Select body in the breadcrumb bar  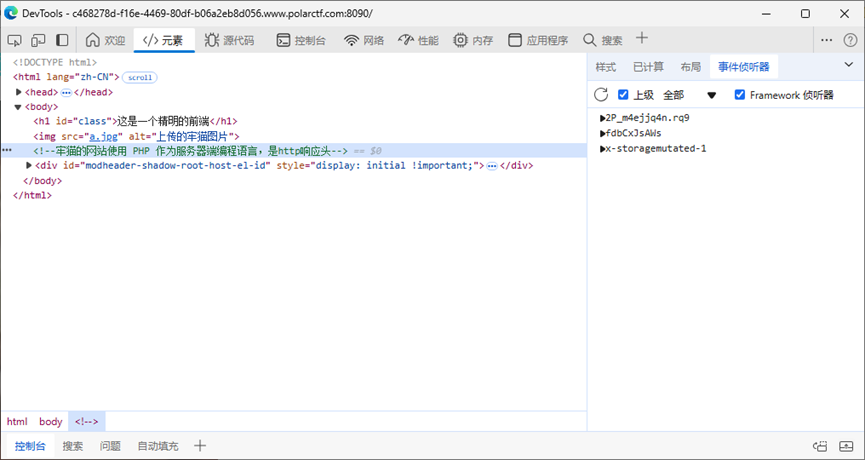50,422
